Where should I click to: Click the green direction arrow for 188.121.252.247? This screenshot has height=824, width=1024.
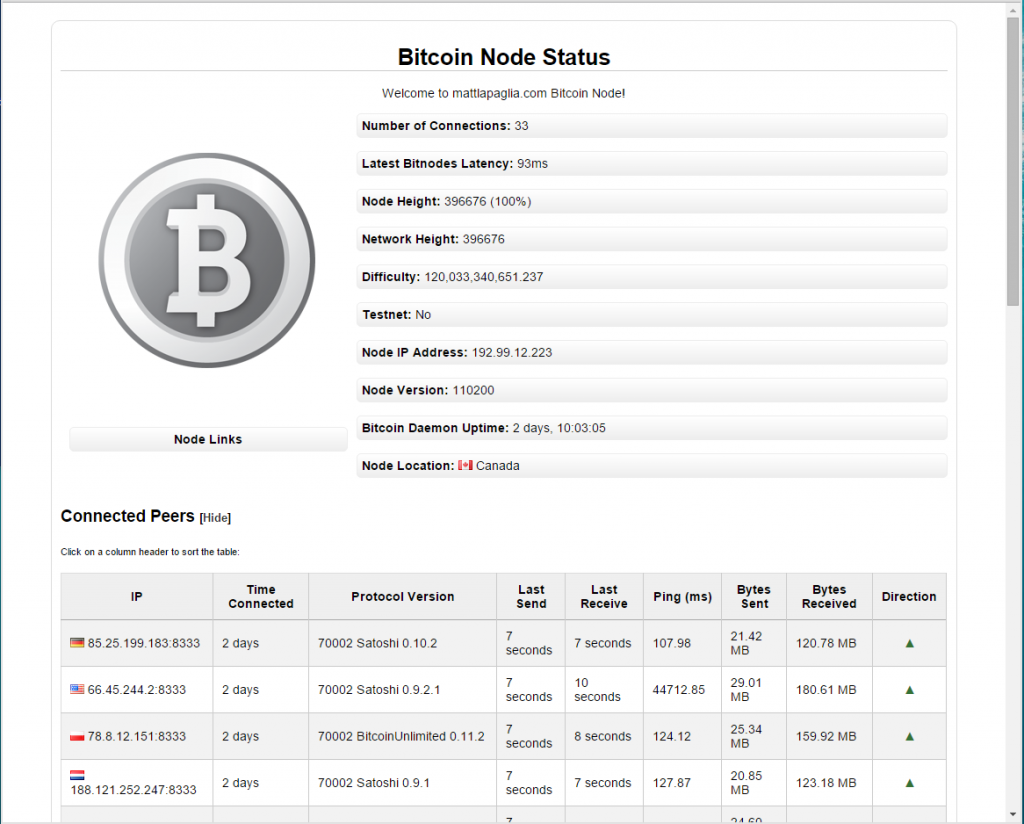pos(909,783)
